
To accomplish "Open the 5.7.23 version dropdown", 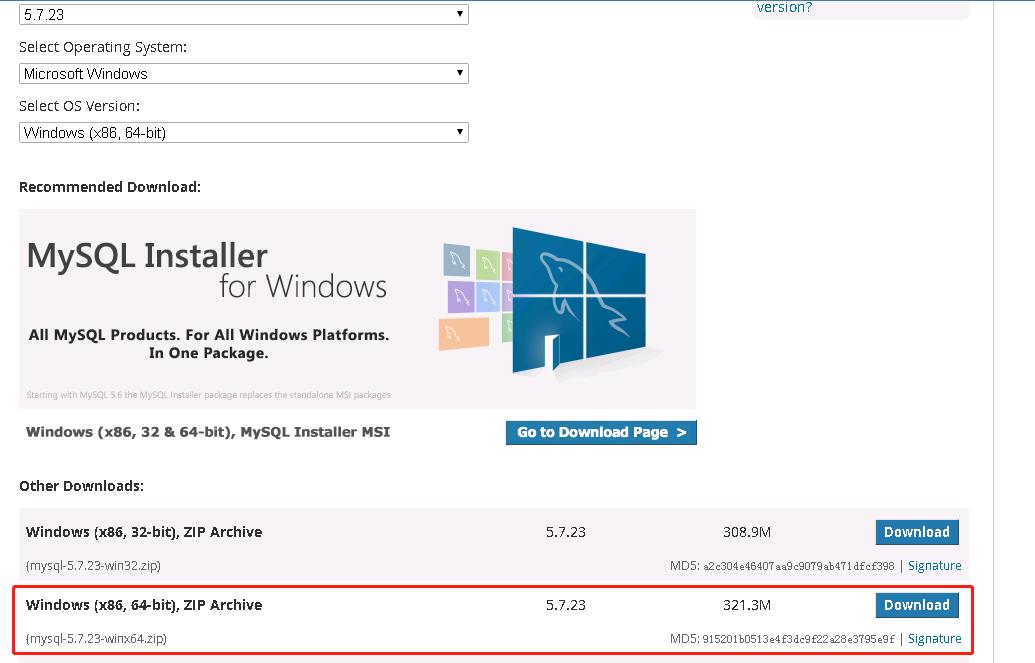I will [244, 14].
